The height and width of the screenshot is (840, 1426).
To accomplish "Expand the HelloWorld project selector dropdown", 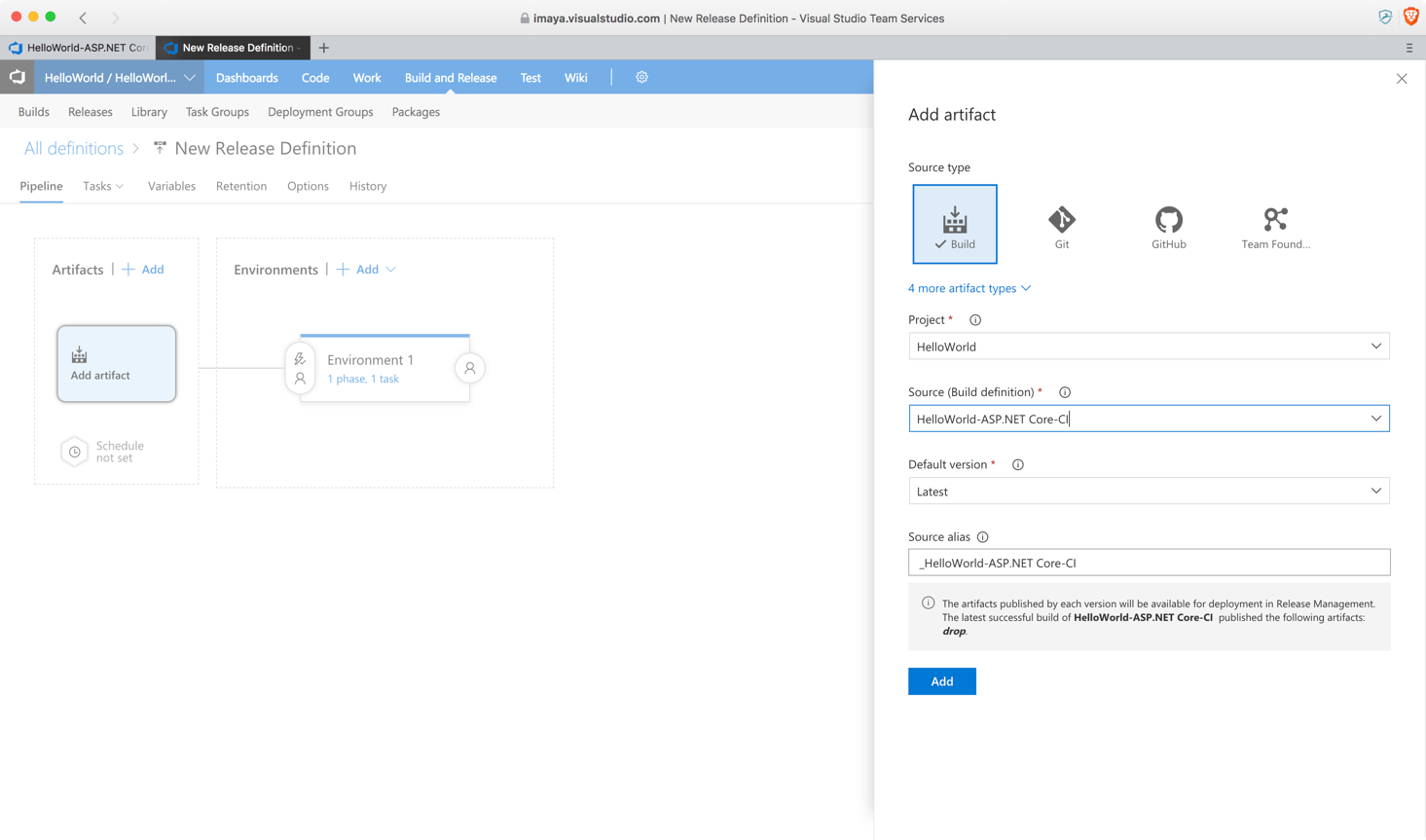I will click(190, 78).
